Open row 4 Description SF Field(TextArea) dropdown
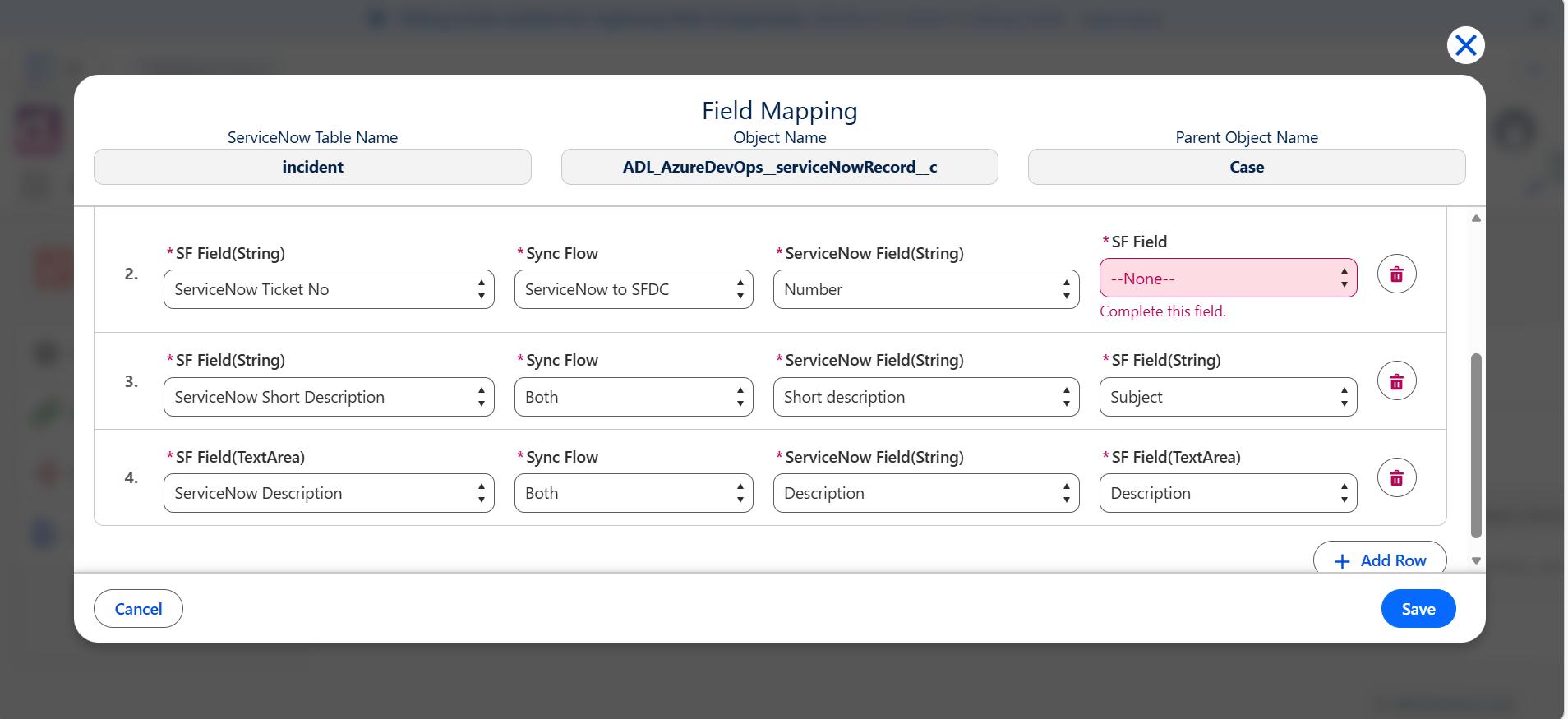Screen dimensions: 1568x719 tap(1228, 493)
